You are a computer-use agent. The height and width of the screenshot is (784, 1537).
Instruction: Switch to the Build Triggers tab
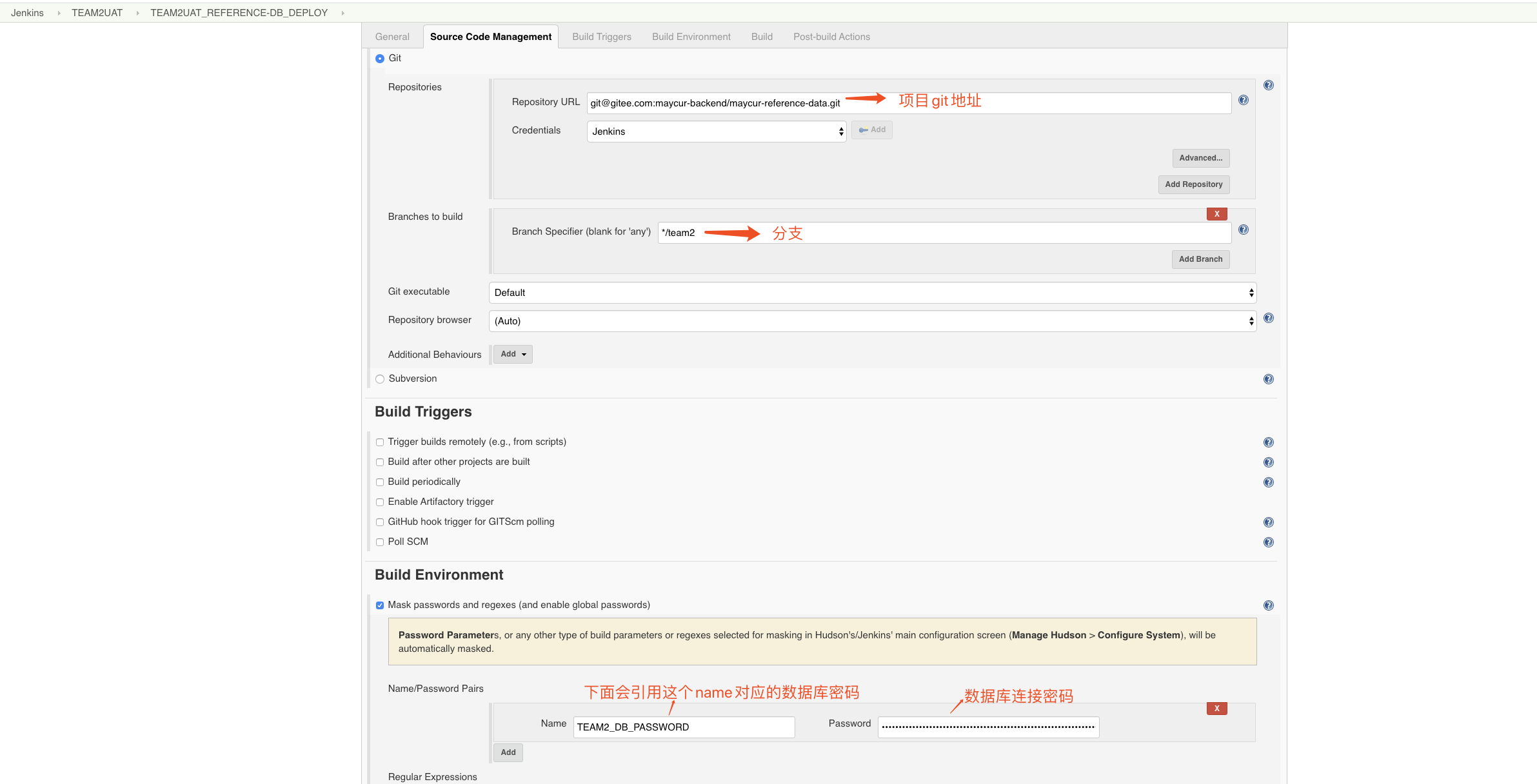click(601, 37)
